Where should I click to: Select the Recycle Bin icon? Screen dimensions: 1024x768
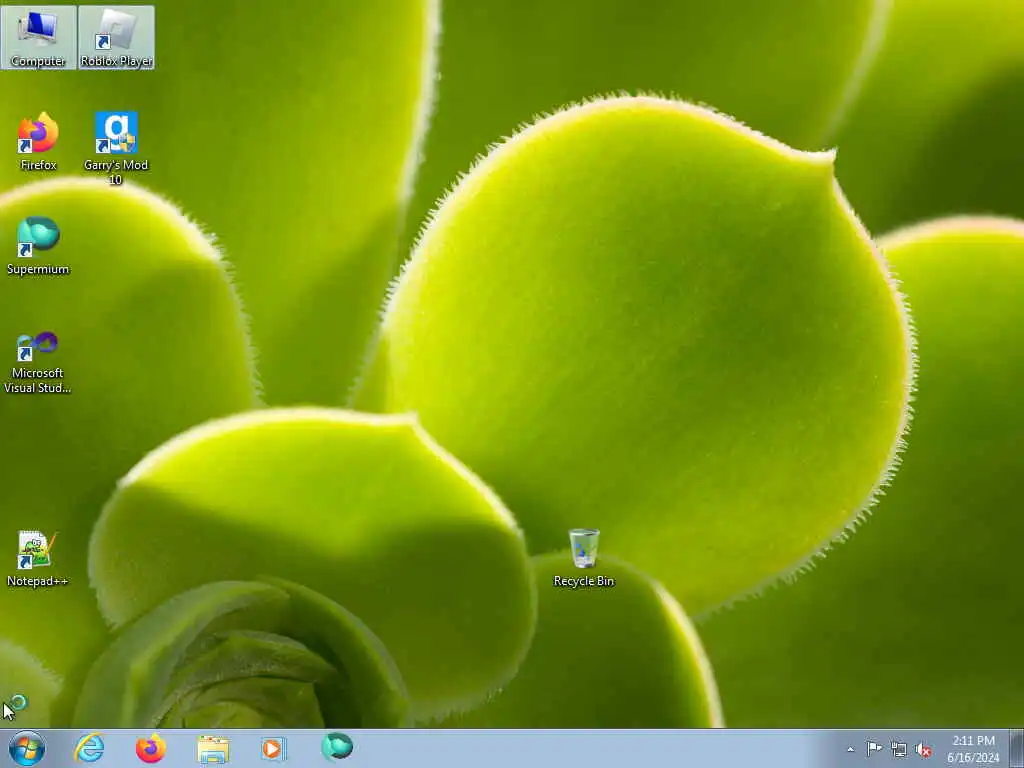(x=584, y=558)
